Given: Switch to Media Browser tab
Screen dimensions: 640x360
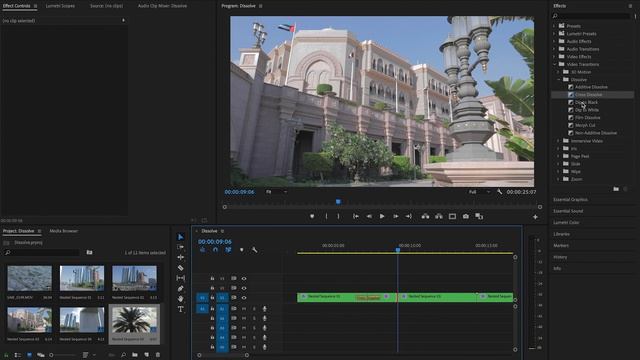Looking at the screenshot, I should (64, 231).
